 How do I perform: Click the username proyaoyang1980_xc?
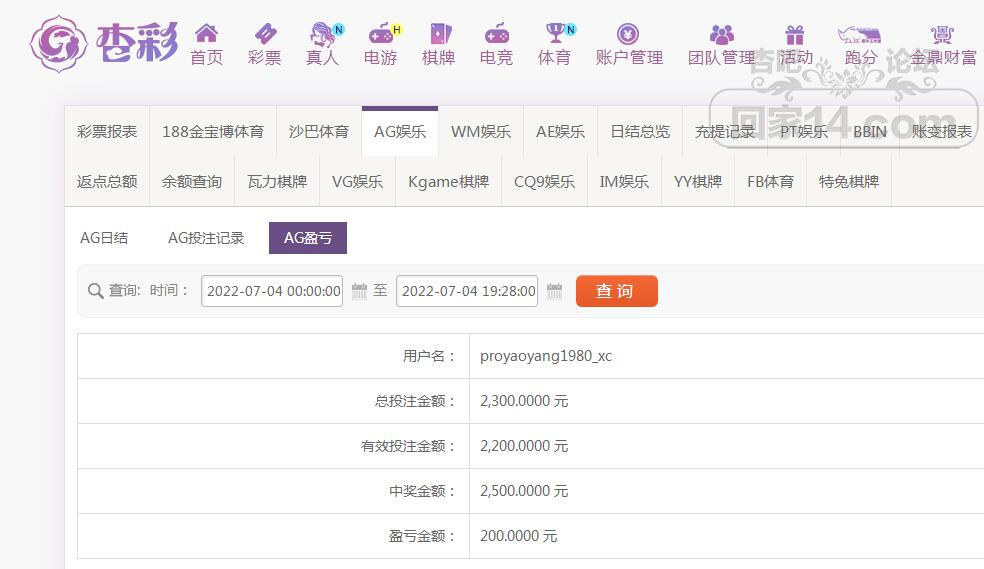pyautogui.click(x=545, y=356)
